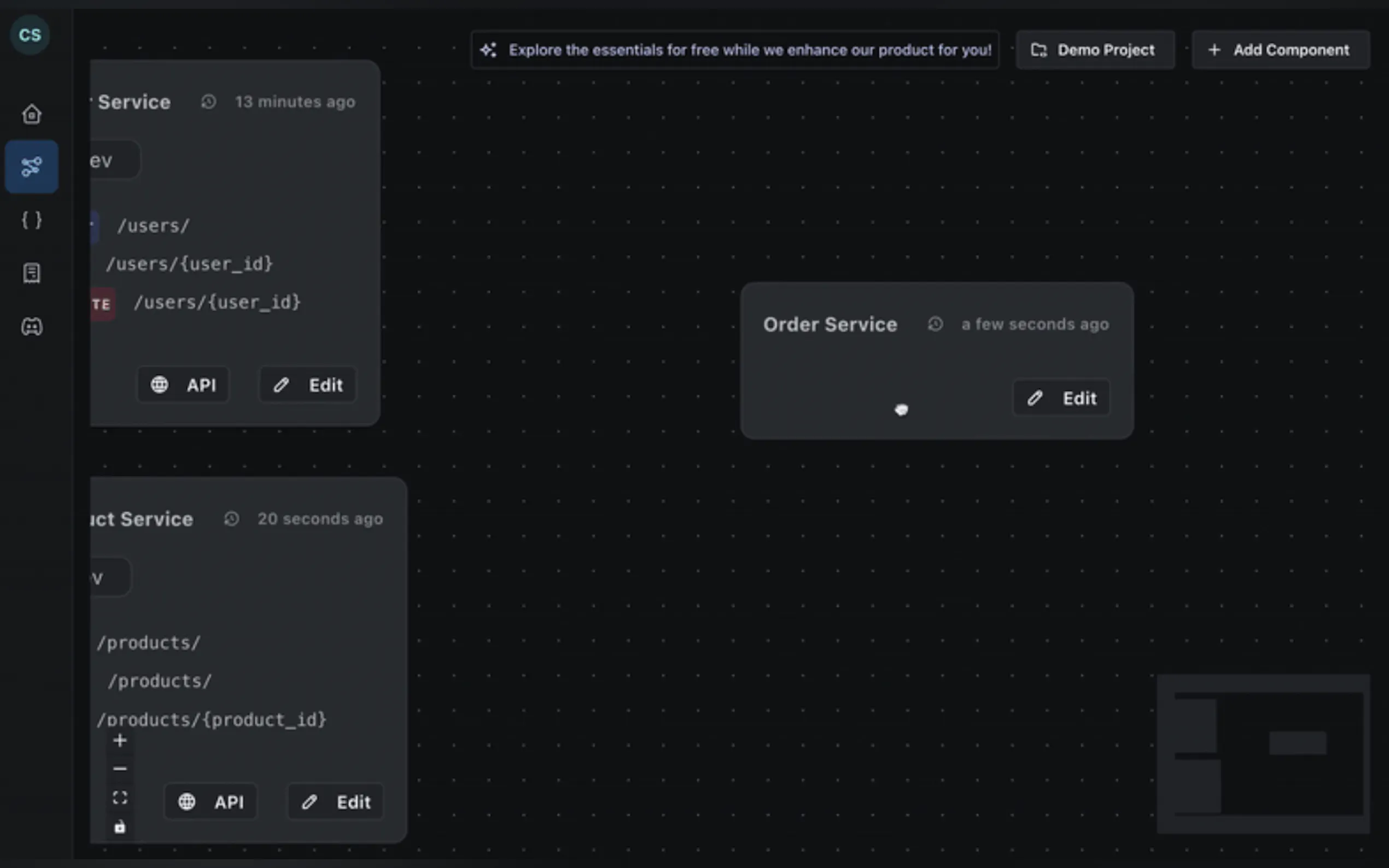Click the canvas minimap
Image resolution: width=1389 pixels, height=868 pixels.
[1263, 753]
